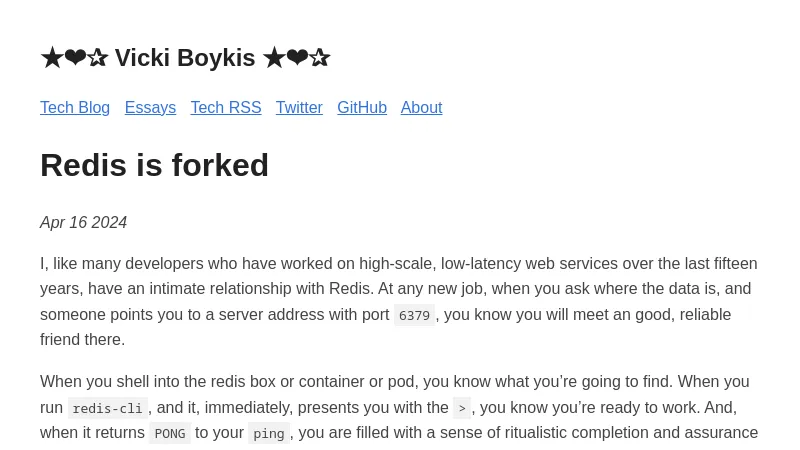Click the Apr 16 2024 post date

tap(83, 223)
